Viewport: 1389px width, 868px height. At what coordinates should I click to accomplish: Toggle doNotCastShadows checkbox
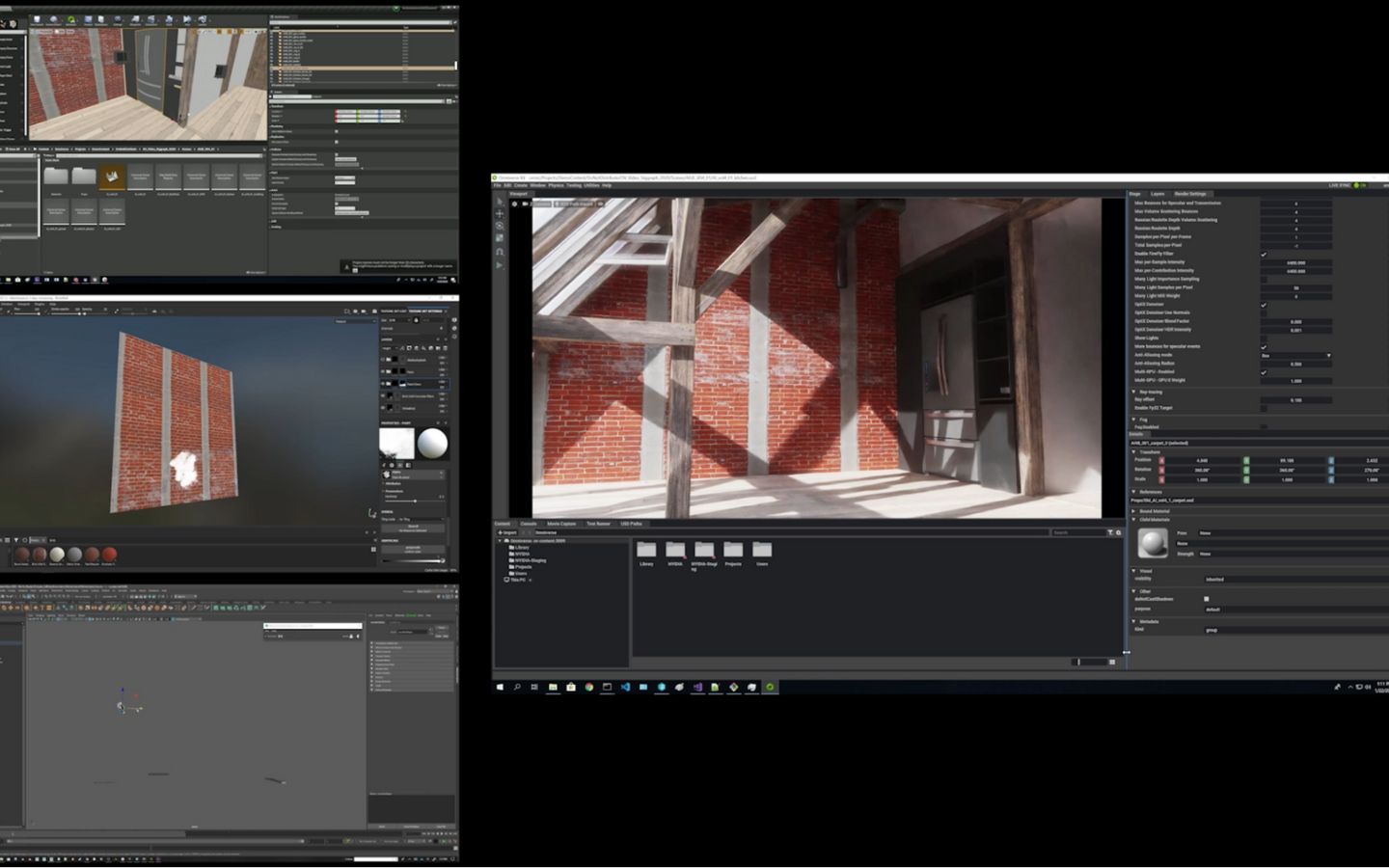[x=1207, y=599]
